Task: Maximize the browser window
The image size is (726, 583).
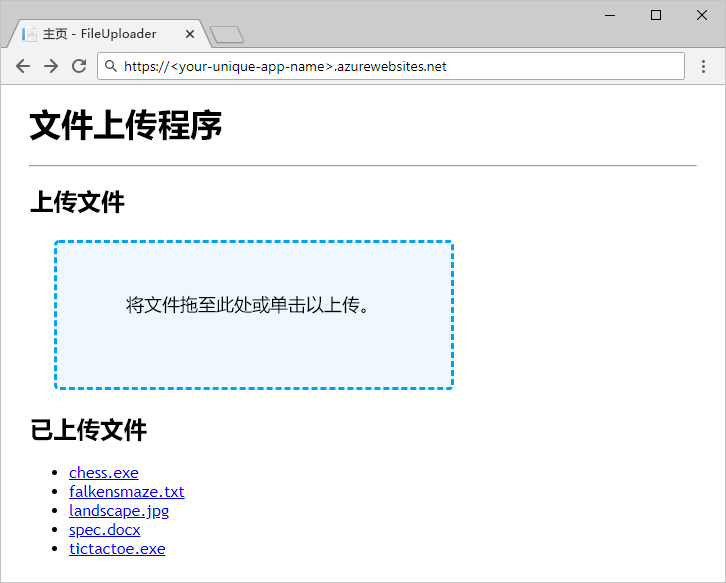Action: click(656, 15)
